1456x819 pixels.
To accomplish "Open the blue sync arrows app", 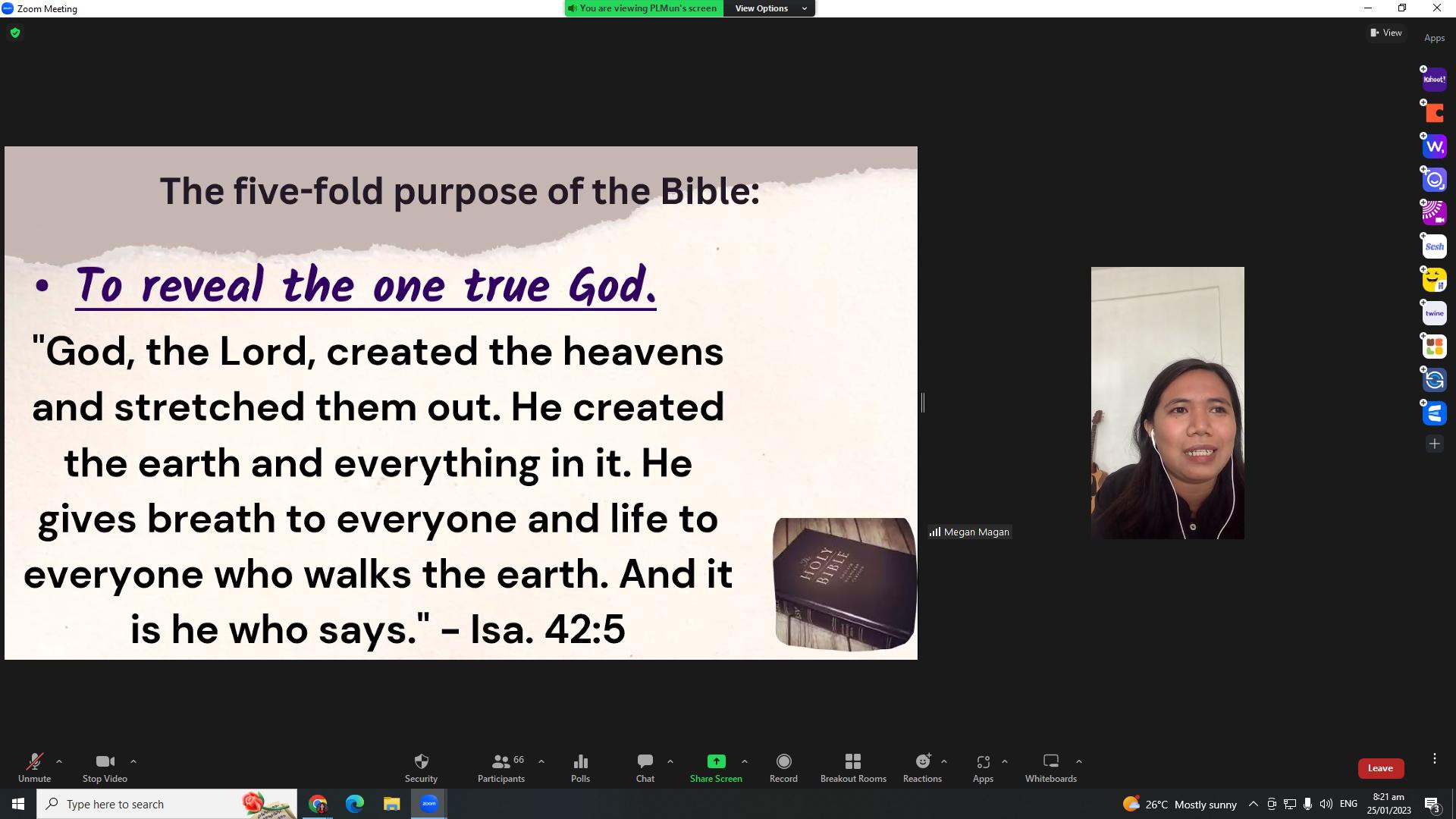I will [x=1434, y=380].
